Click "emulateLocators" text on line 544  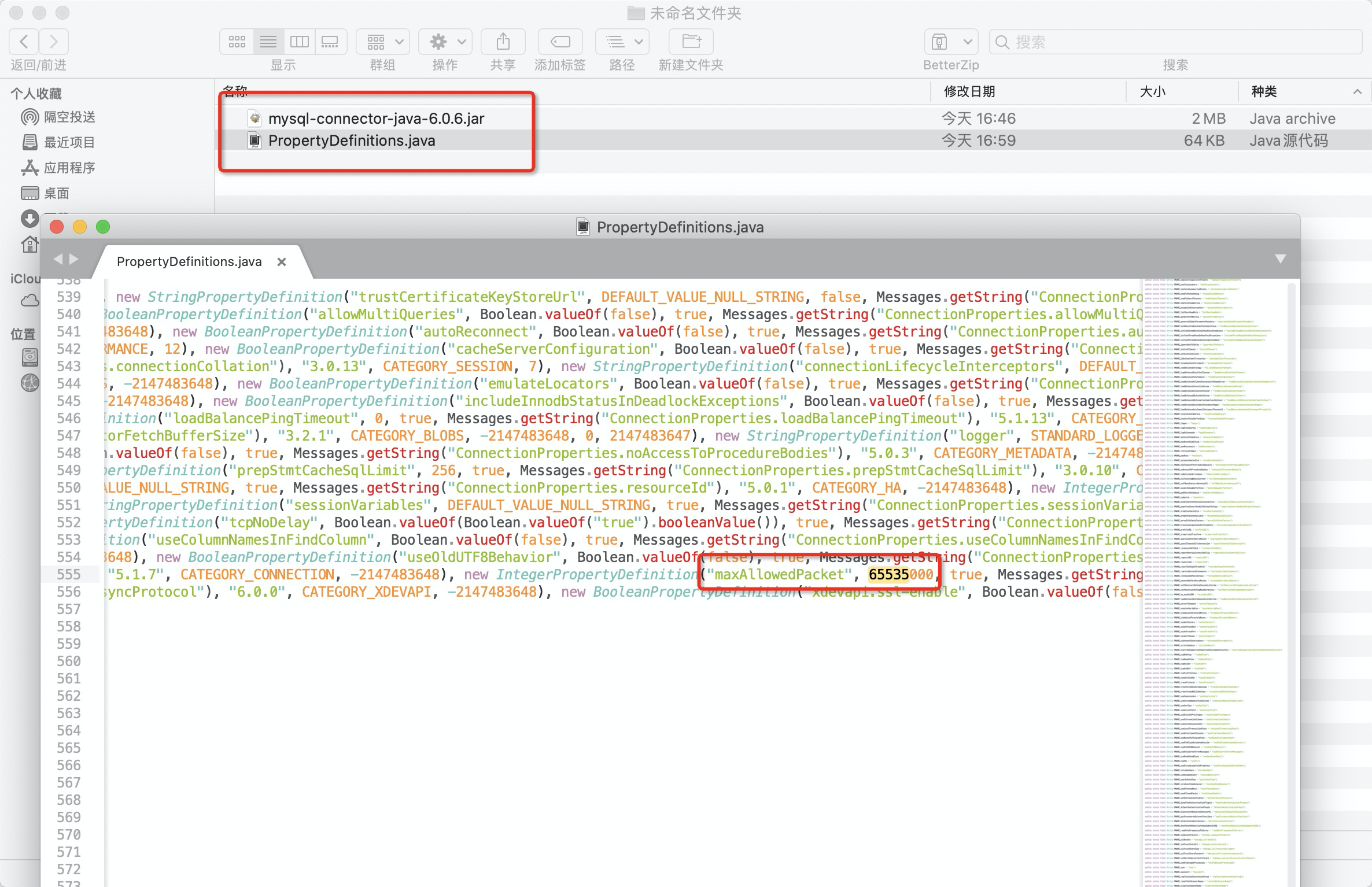tap(549, 384)
